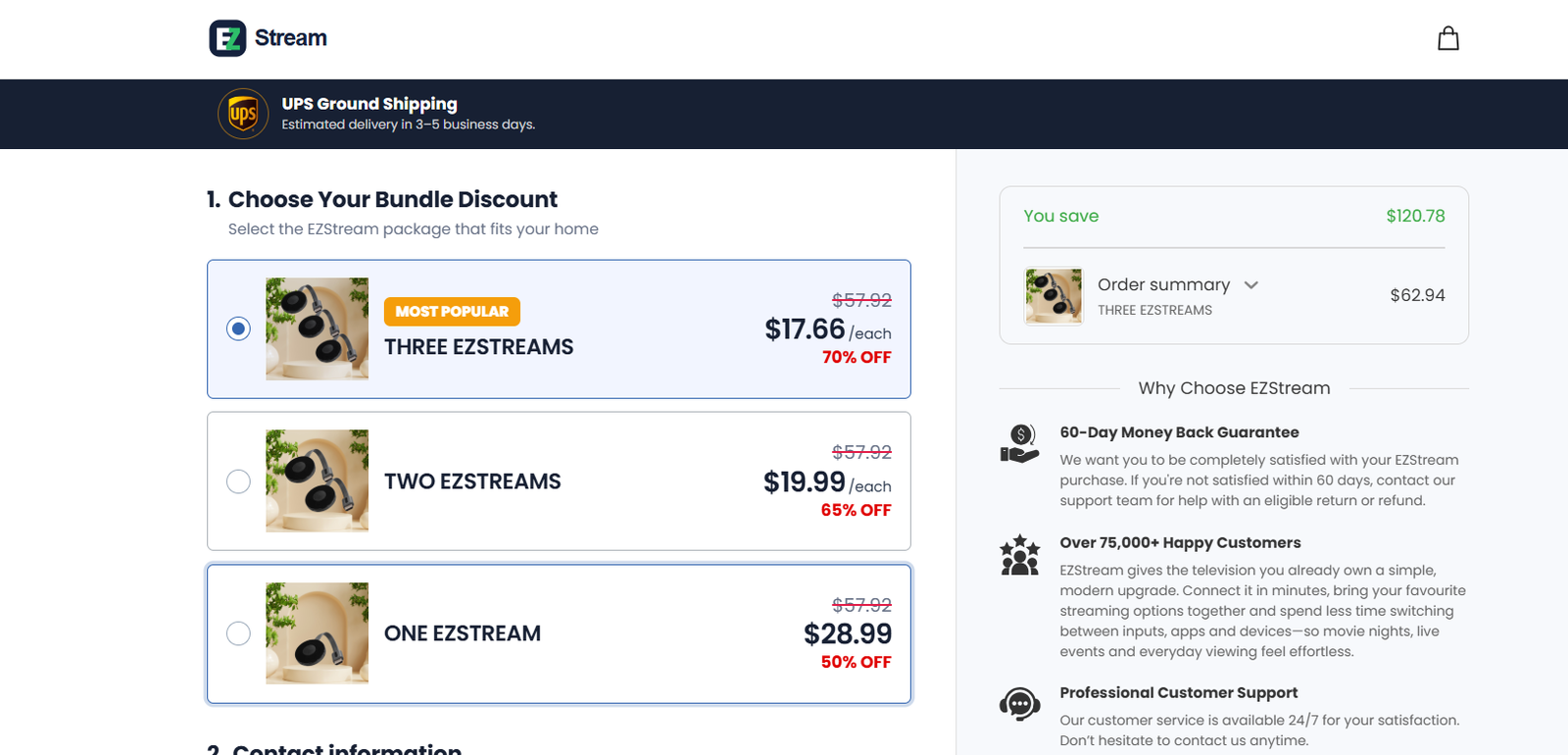Select the Three EZStreams radio button
This screenshot has width=1568, height=755.
[x=238, y=328]
